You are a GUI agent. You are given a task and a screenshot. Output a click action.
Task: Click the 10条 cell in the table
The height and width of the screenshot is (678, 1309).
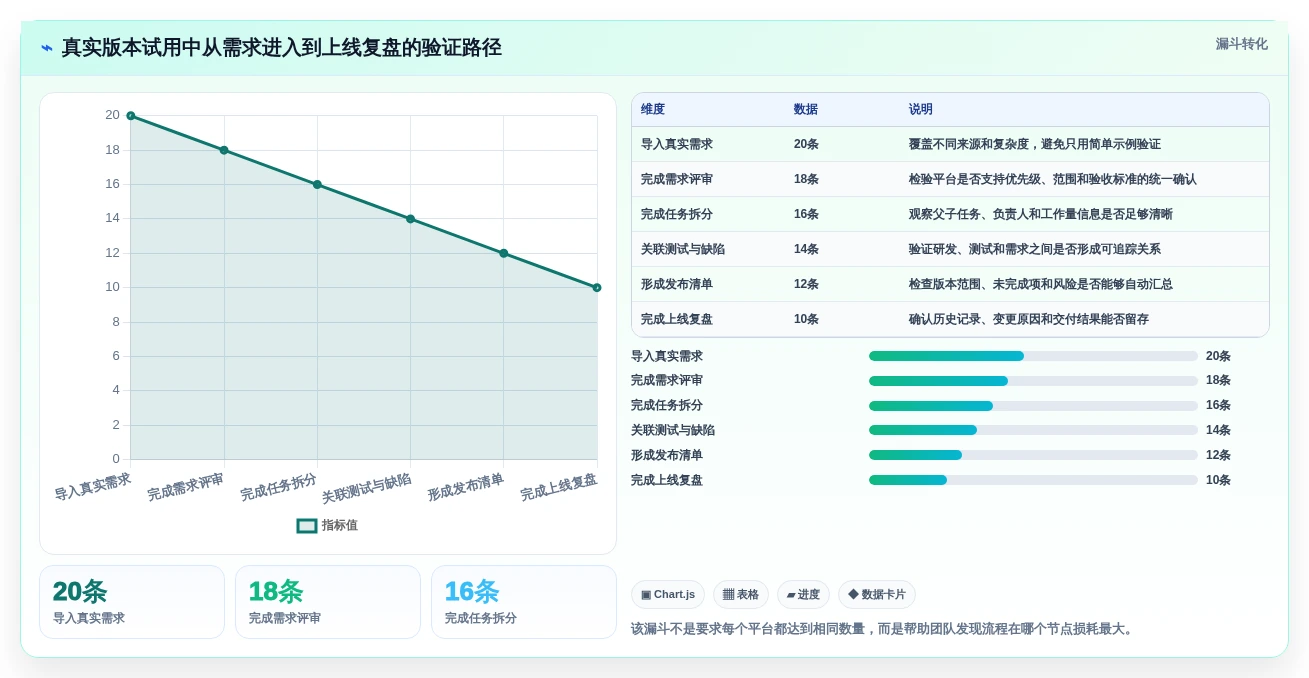pyautogui.click(x=806, y=319)
